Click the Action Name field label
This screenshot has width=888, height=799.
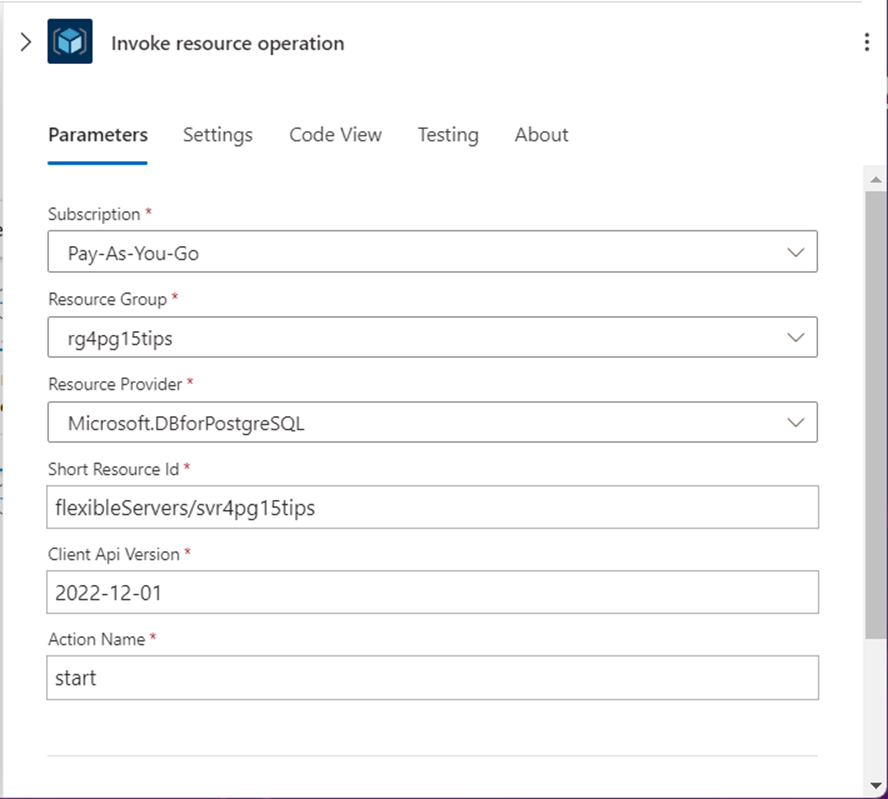pos(96,639)
